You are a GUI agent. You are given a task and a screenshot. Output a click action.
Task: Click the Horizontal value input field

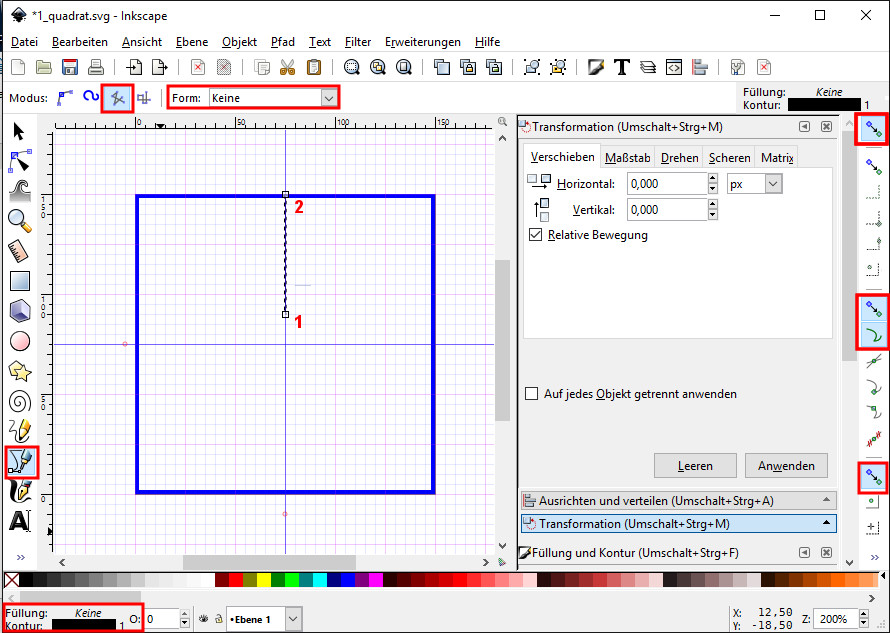(x=667, y=184)
